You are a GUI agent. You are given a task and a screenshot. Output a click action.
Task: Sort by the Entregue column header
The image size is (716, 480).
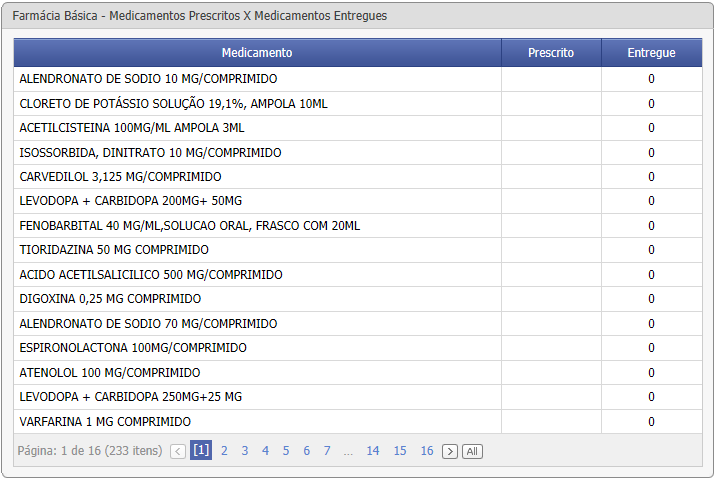(x=652, y=53)
